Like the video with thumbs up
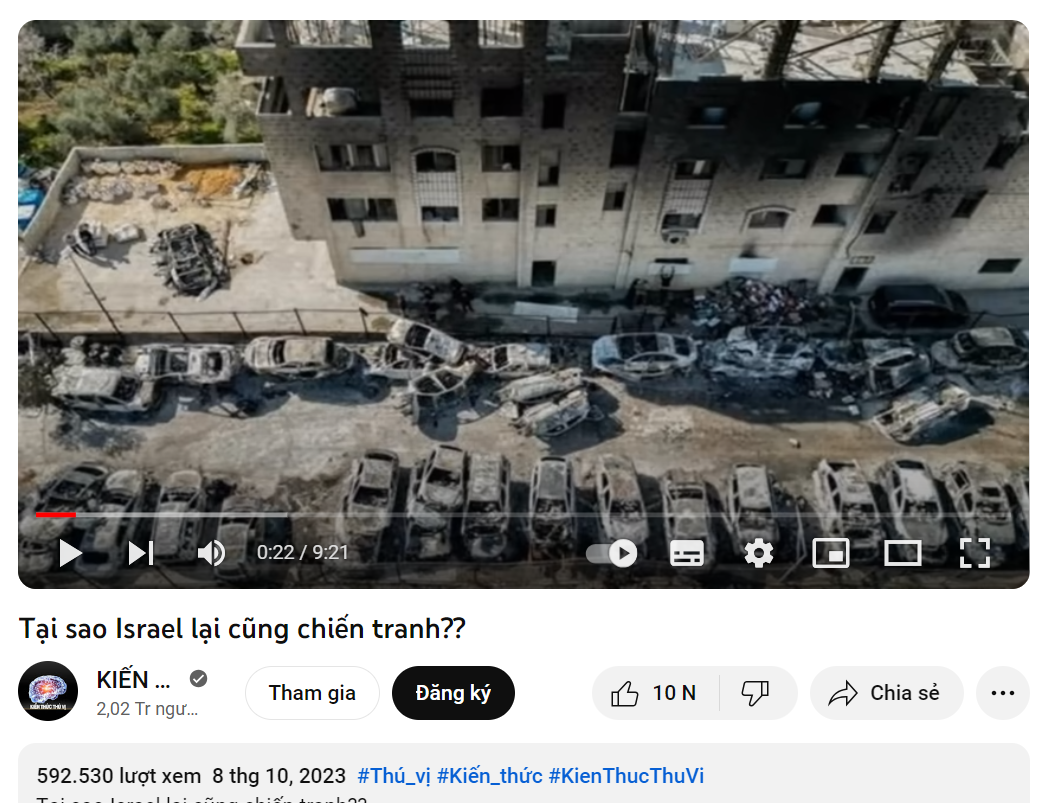The image size is (1043, 803). [655, 693]
